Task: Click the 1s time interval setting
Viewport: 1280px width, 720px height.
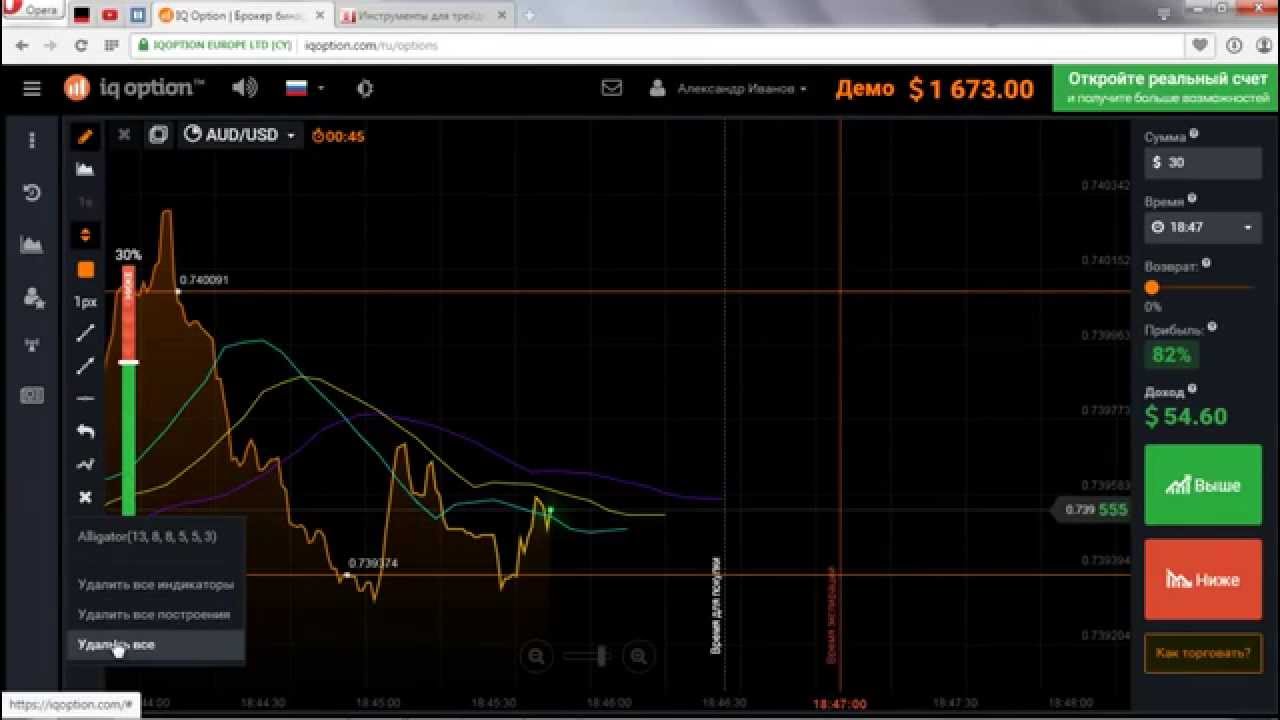Action: pyautogui.click(x=86, y=202)
